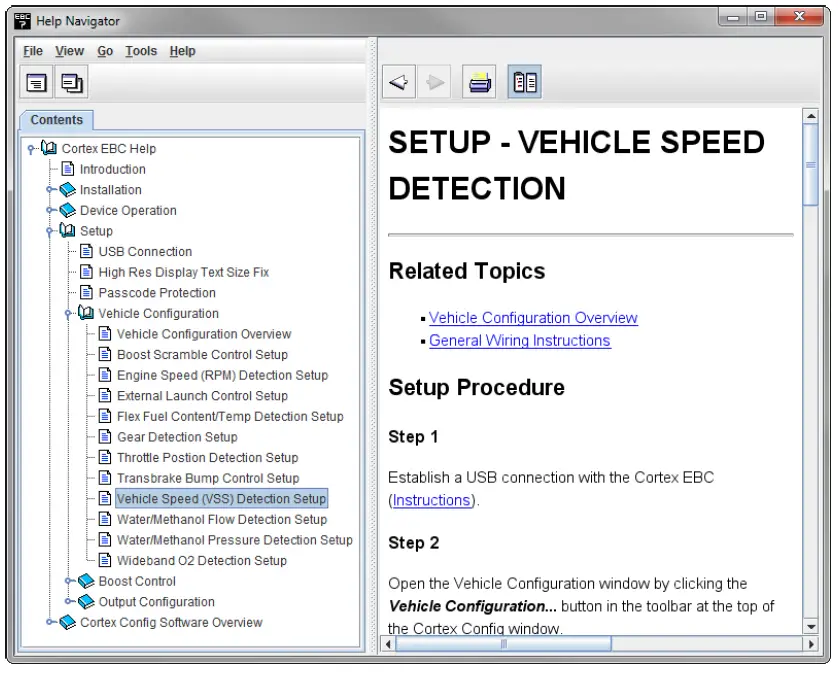Click the left toolbar cascading-windows icon
The width and height of the screenshot is (840, 675).
click(x=72, y=84)
